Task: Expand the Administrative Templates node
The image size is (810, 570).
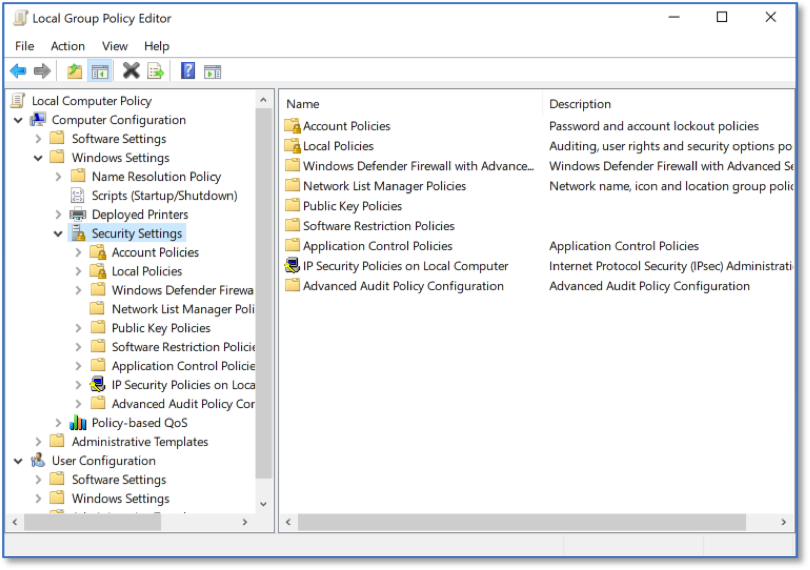Action: [38, 441]
